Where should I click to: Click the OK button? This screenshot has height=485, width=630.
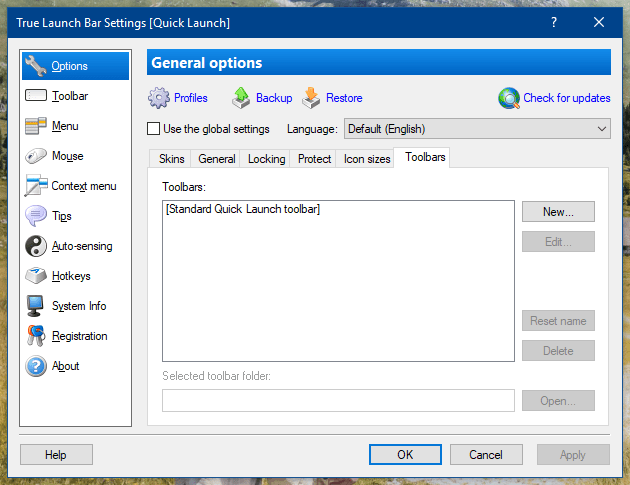[405, 454]
